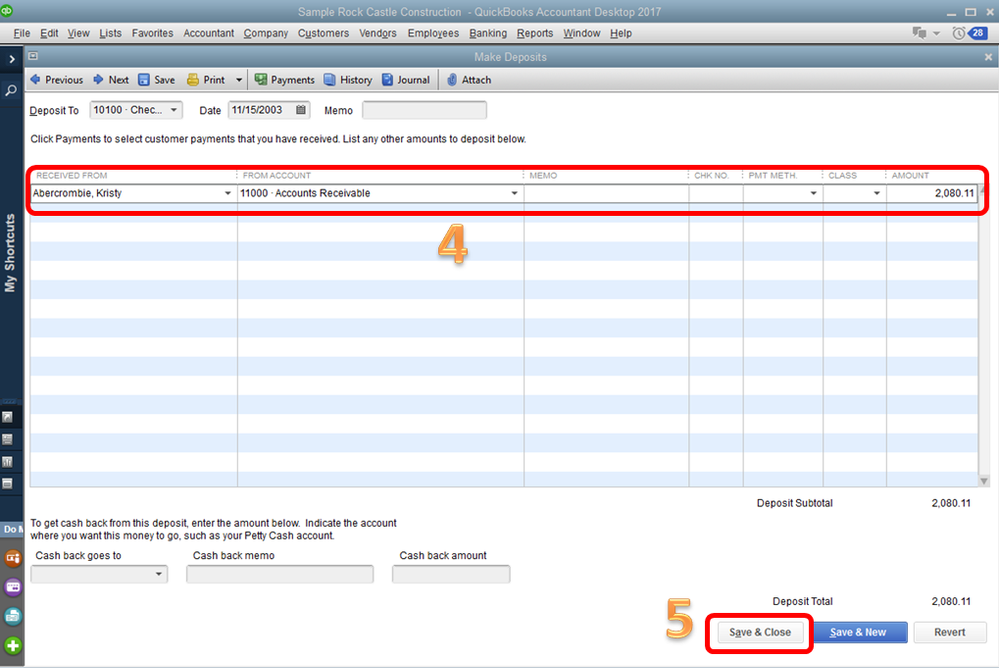Click the Make Deposits window menu icon

[33, 56]
